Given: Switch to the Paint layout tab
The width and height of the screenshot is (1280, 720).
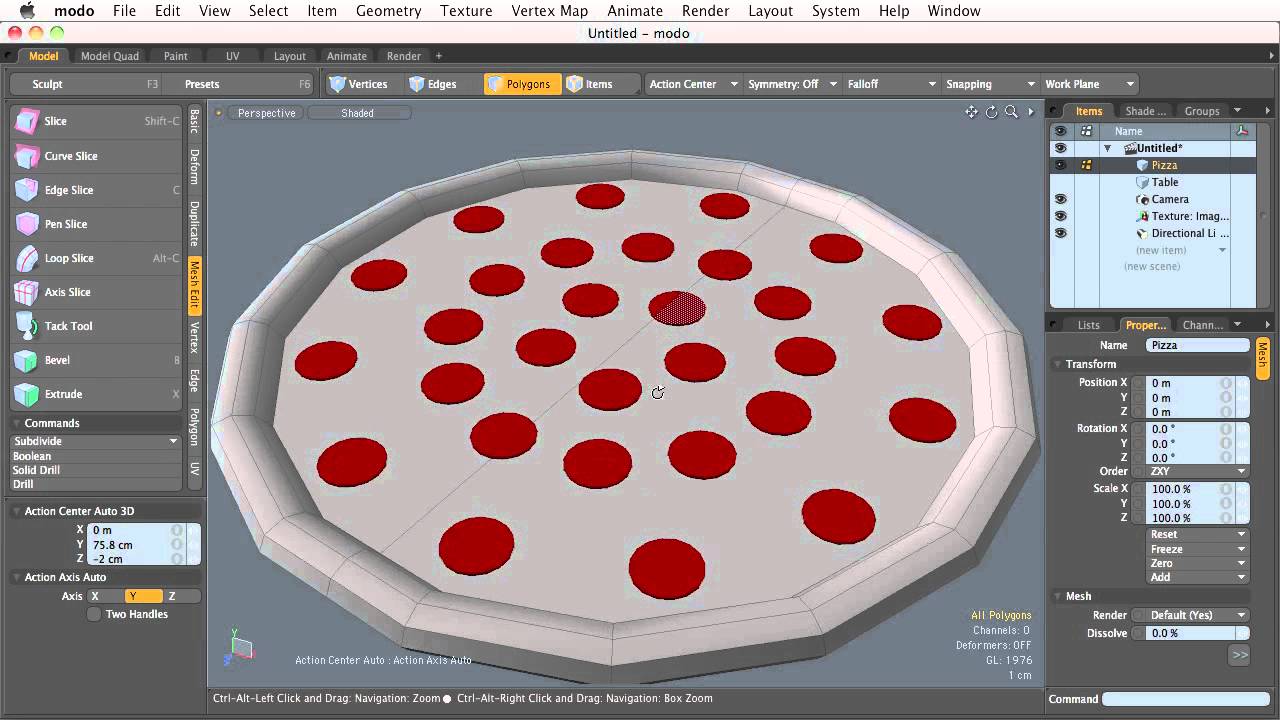Looking at the screenshot, I should point(176,56).
